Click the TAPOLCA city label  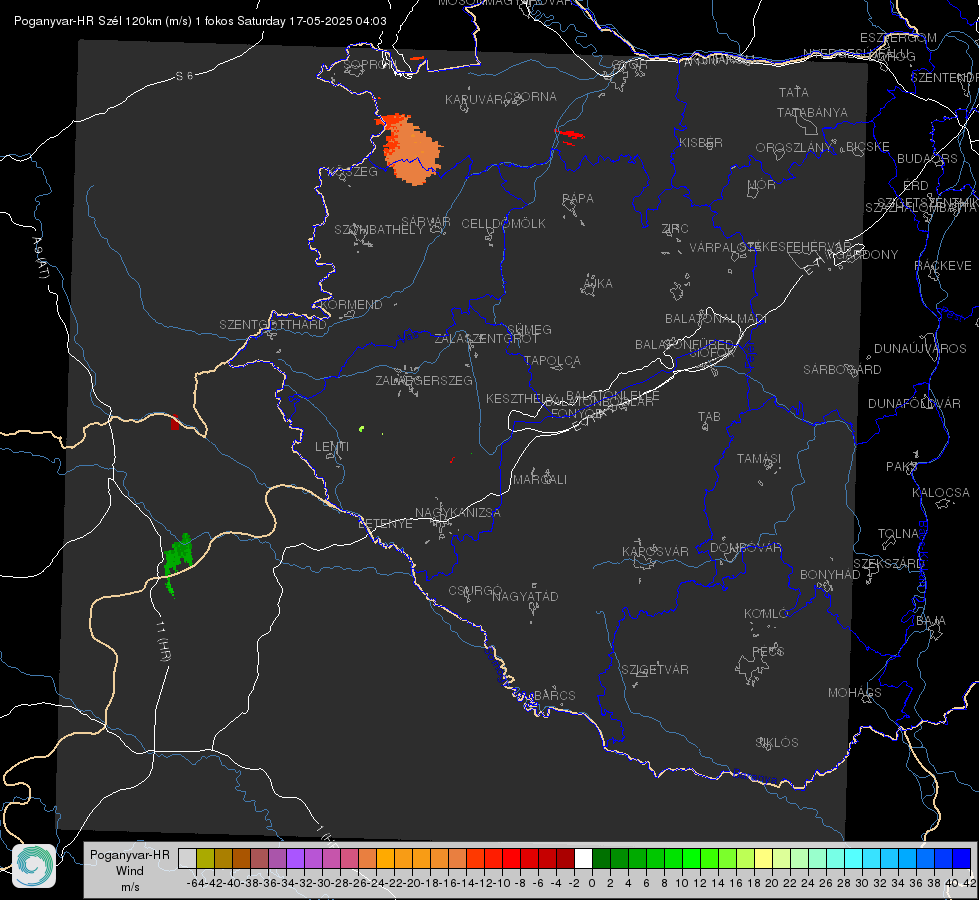pyautogui.click(x=552, y=360)
